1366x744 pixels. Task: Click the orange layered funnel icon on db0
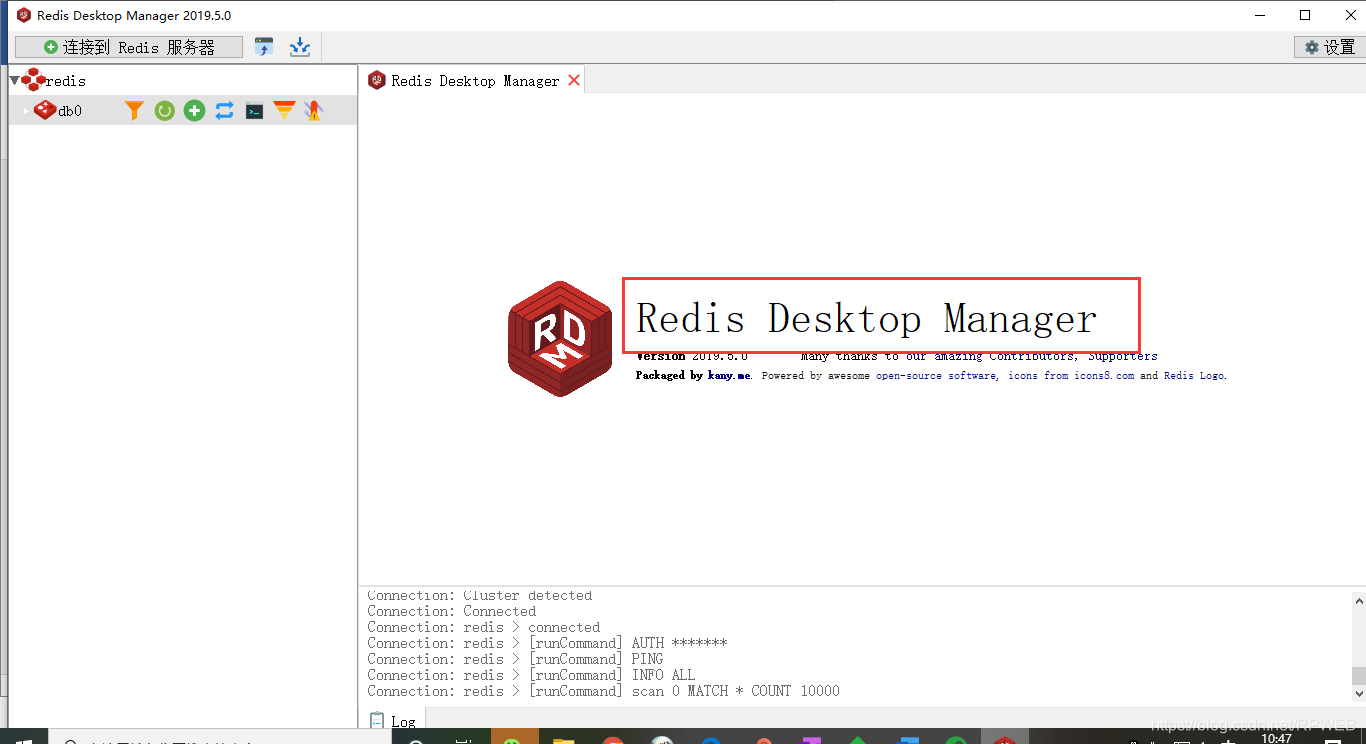tap(284, 111)
